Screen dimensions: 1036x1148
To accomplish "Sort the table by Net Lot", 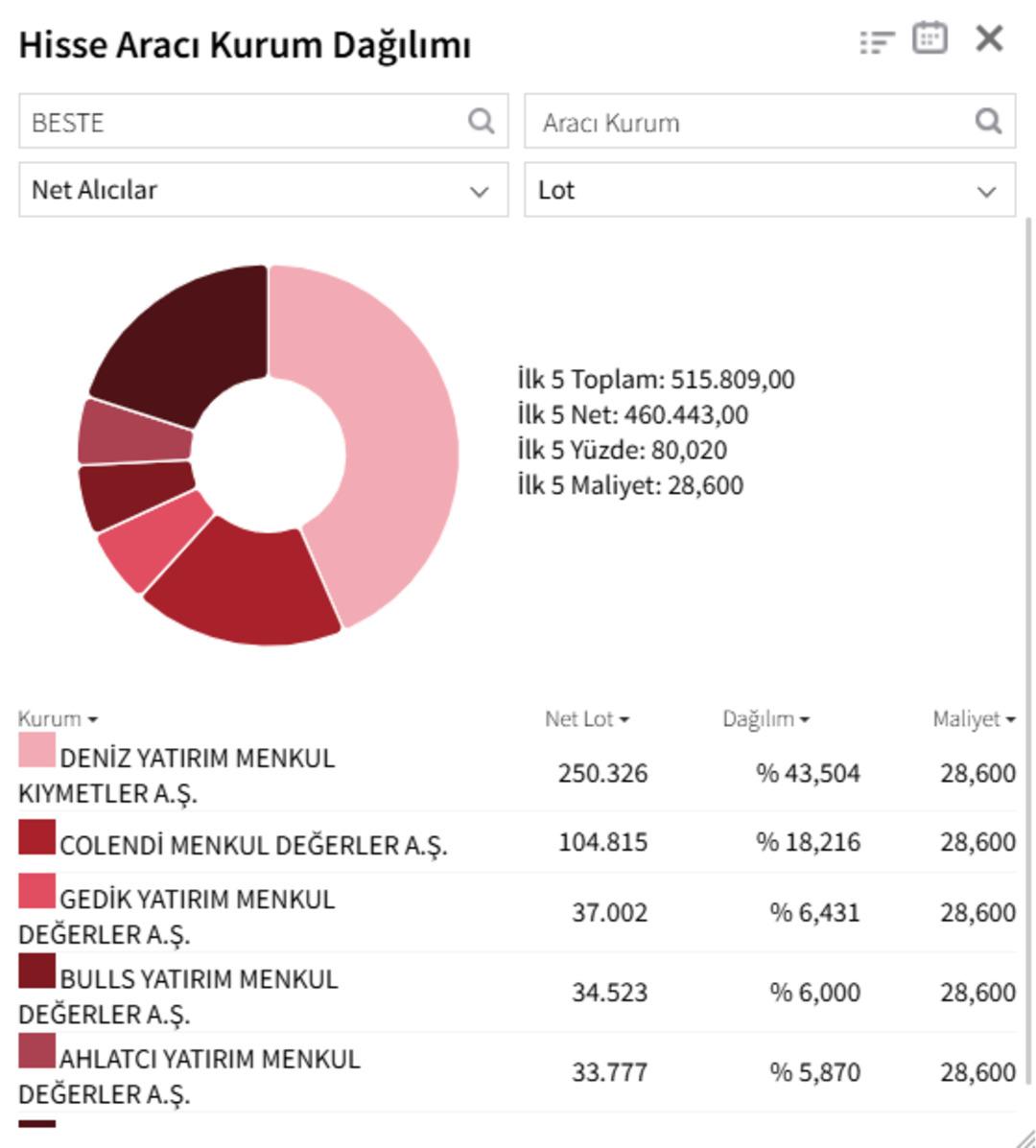I will point(587,715).
